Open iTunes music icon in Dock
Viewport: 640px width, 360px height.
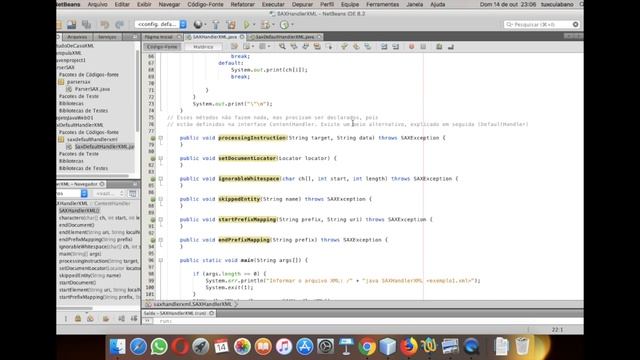pyautogui.click(x=284, y=347)
